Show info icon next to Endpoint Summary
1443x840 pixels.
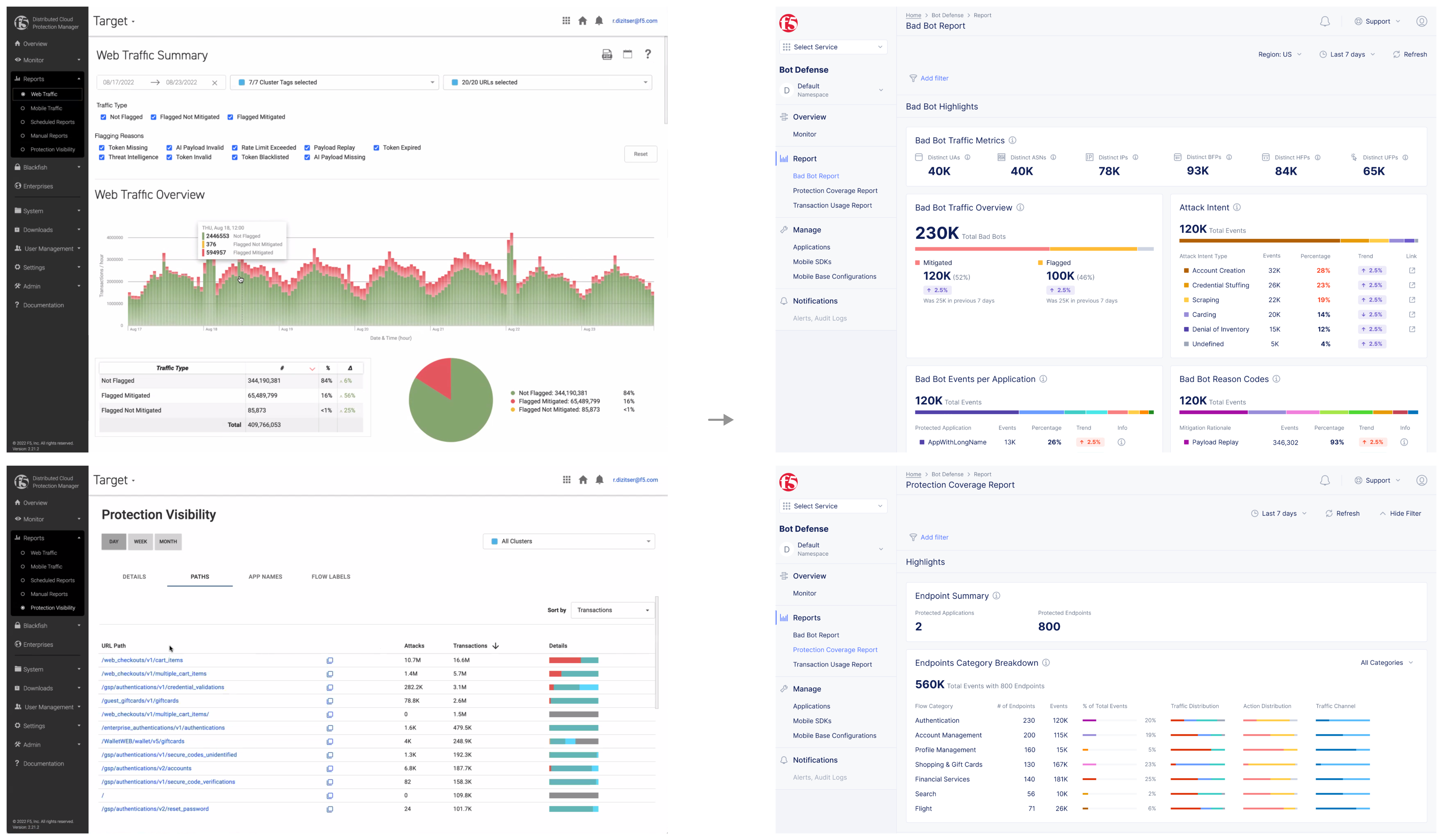(x=996, y=596)
